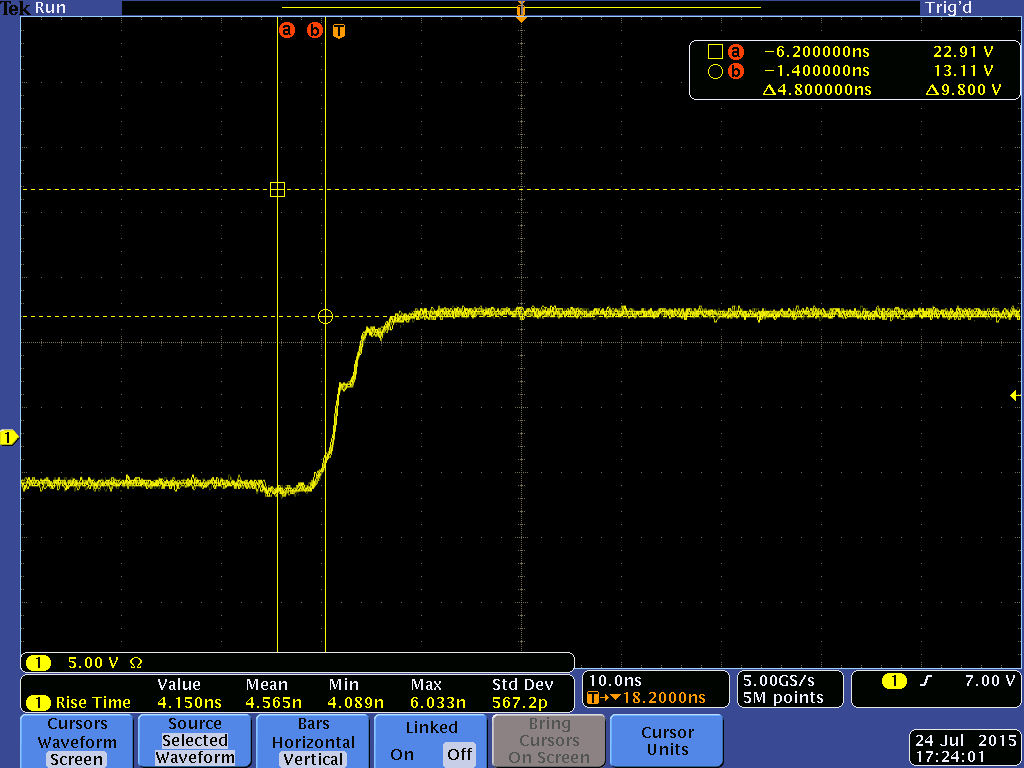Enable Linked cursors by selecting On
1024x768 pixels.
coord(402,756)
